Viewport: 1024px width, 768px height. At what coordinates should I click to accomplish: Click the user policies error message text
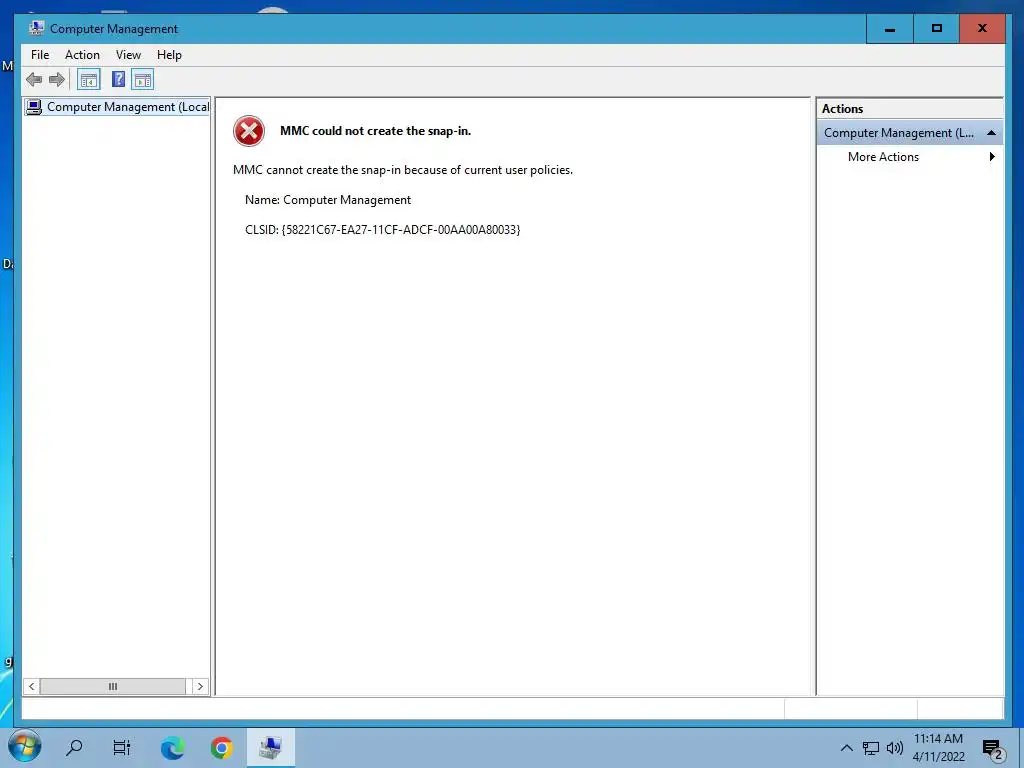(x=403, y=170)
